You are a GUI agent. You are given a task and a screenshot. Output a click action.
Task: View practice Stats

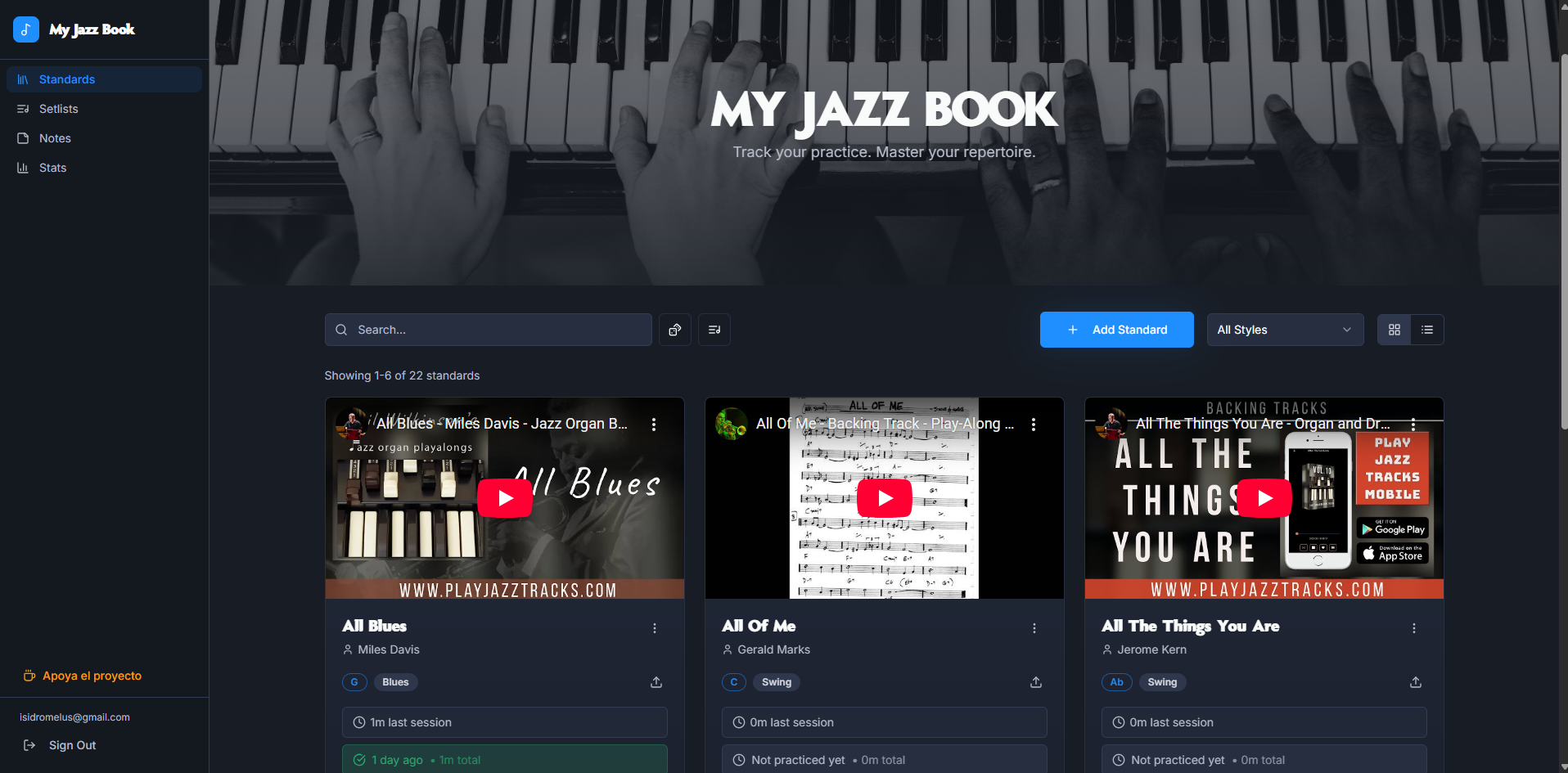click(53, 167)
